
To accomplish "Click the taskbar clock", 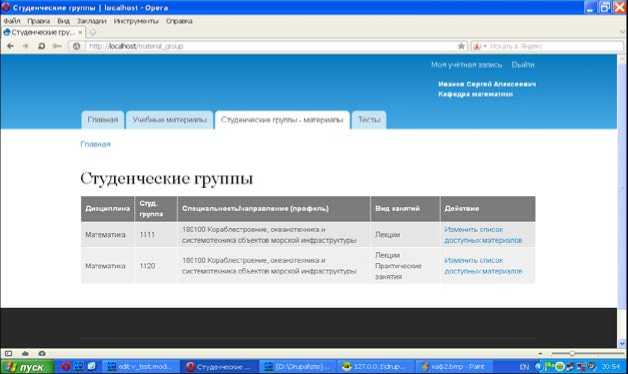I will 610,366.
